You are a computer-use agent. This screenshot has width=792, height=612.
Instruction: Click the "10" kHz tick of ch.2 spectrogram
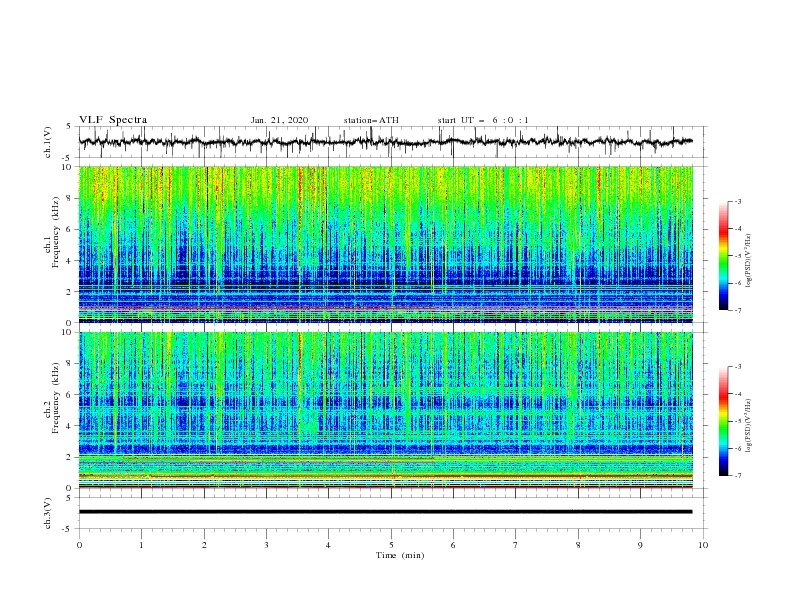(68, 332)
